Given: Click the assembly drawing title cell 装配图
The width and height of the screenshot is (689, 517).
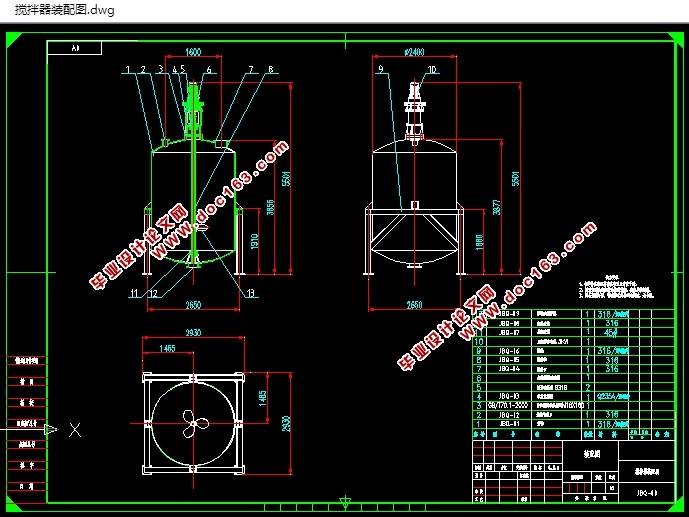Looking at the screenshot, I should [x=591, y=454].
